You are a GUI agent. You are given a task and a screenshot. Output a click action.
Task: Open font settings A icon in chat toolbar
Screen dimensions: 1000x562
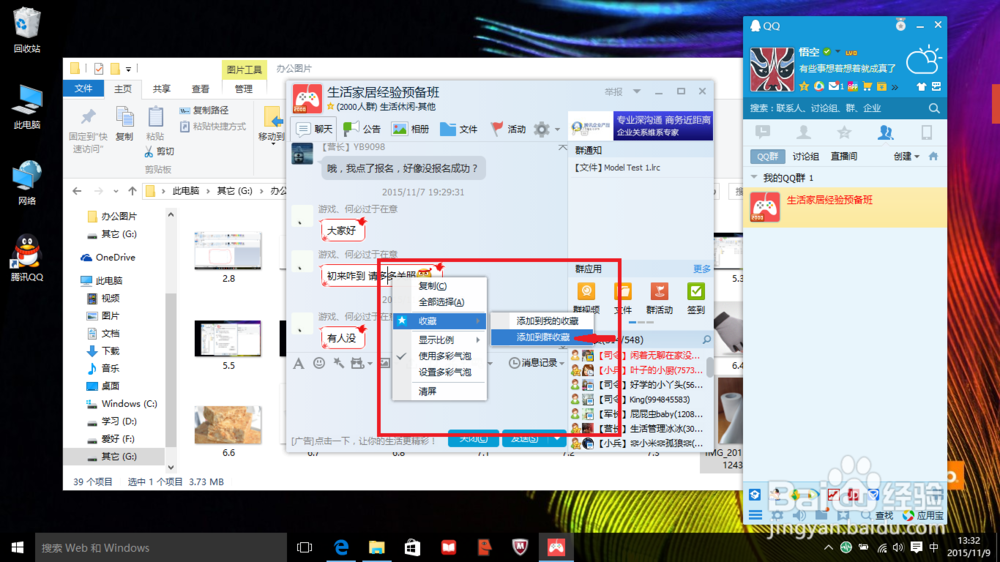pos(298,363)
